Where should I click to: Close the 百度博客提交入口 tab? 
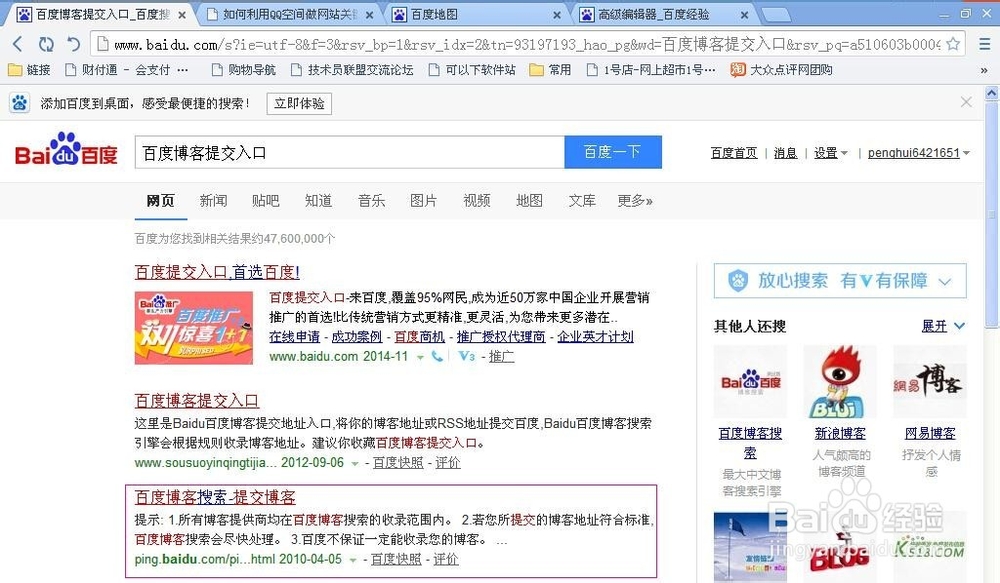point(182,15)
